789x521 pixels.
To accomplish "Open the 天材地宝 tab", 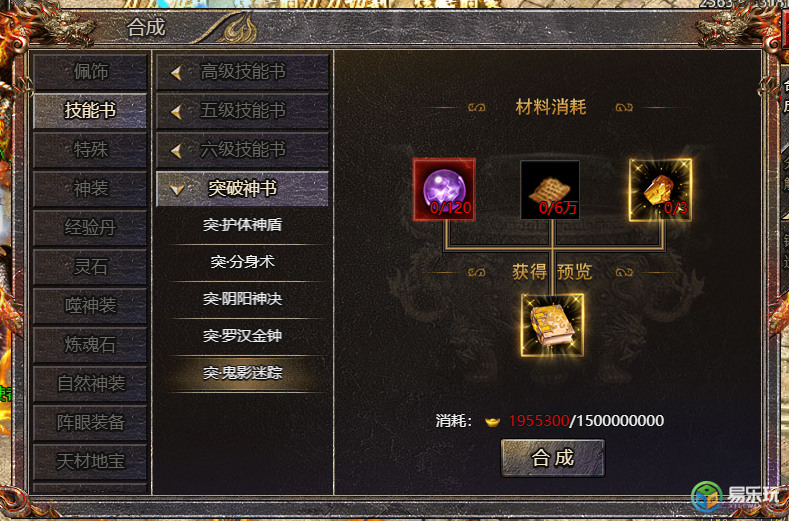I will tap(90, 461).
